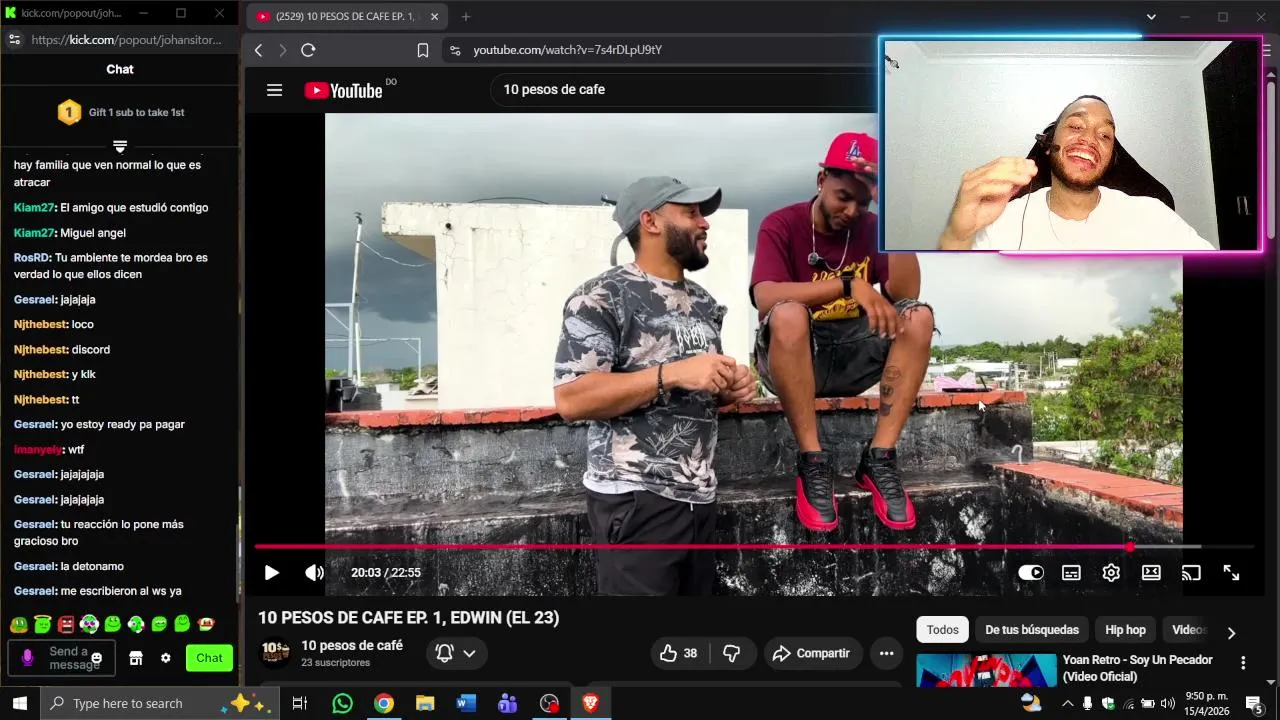Open Task View on the taskbar
Image resolution: width=1280 pixels, height=720 pixels.
coord(299,704)
